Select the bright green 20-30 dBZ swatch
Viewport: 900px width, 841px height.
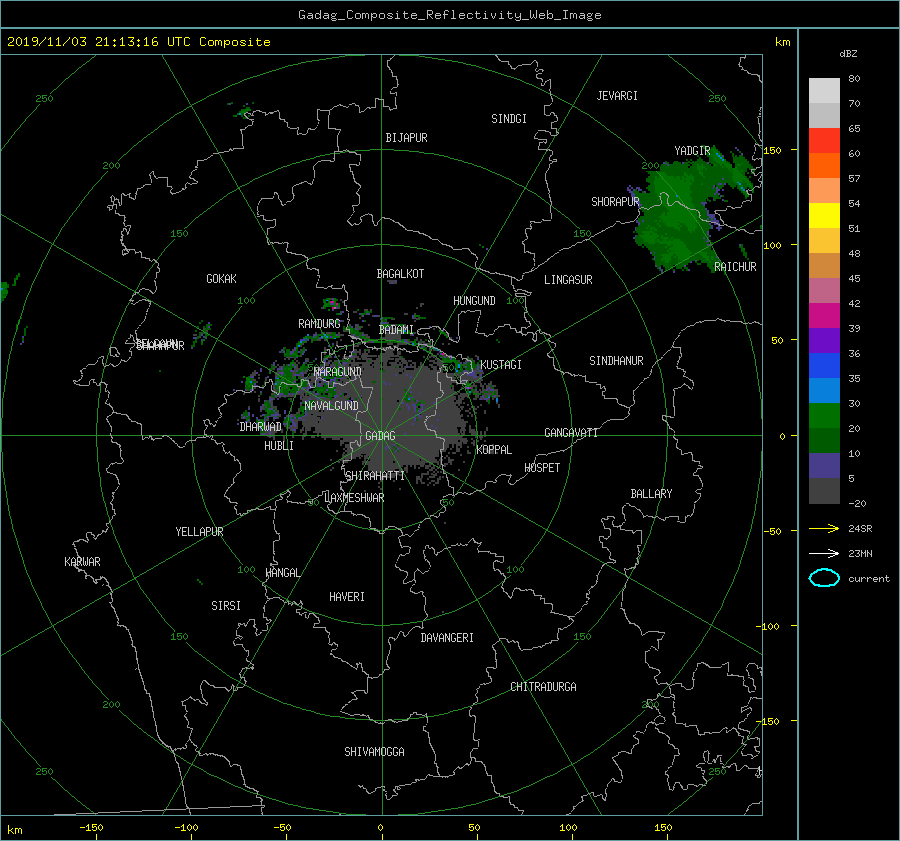point(824,415)
